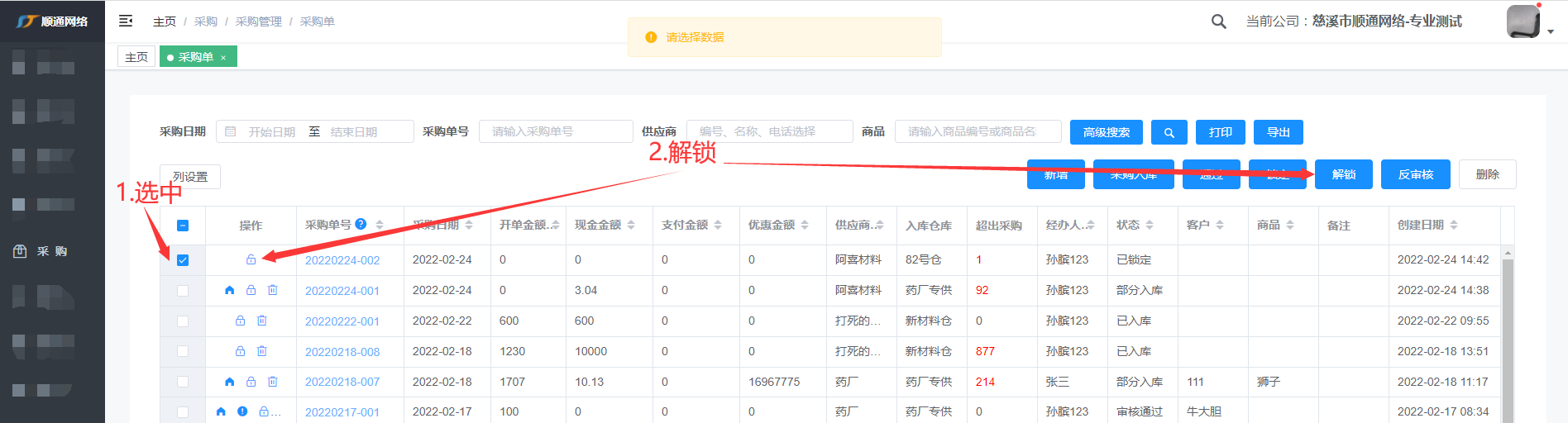The image size is (1568, 423).
Task: Click exclamation icon in row 20220217-001
Action: (x=242, y=411)
